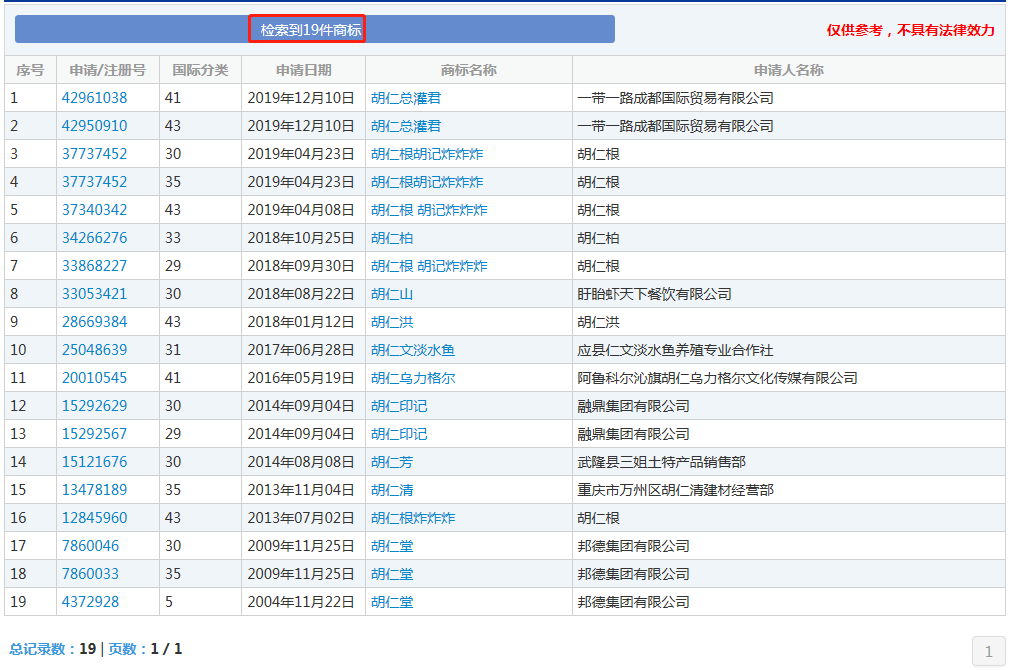Open registration number 42950910 link
This screenshot has height=670, width=1012.
coord(95,126)
